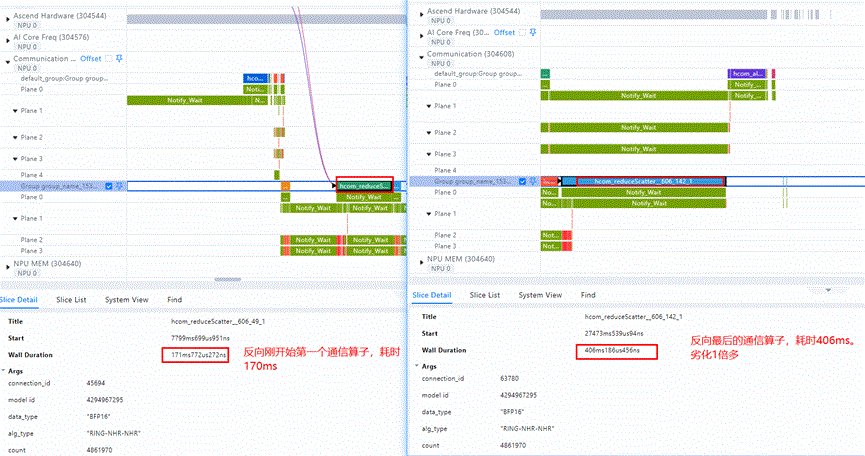
Task: Uncheck the Group group_name_153 checkbox in right view
Action: pos(522,181)
